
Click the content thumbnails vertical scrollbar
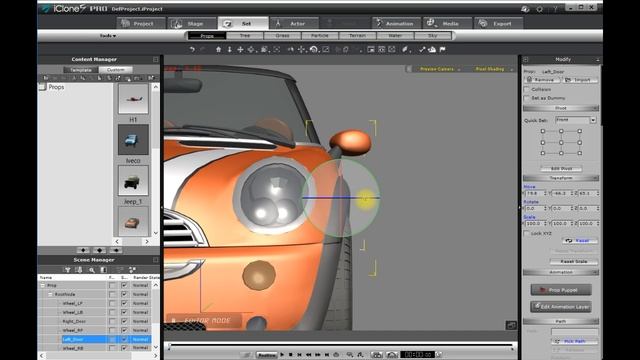tap(156, 160)
